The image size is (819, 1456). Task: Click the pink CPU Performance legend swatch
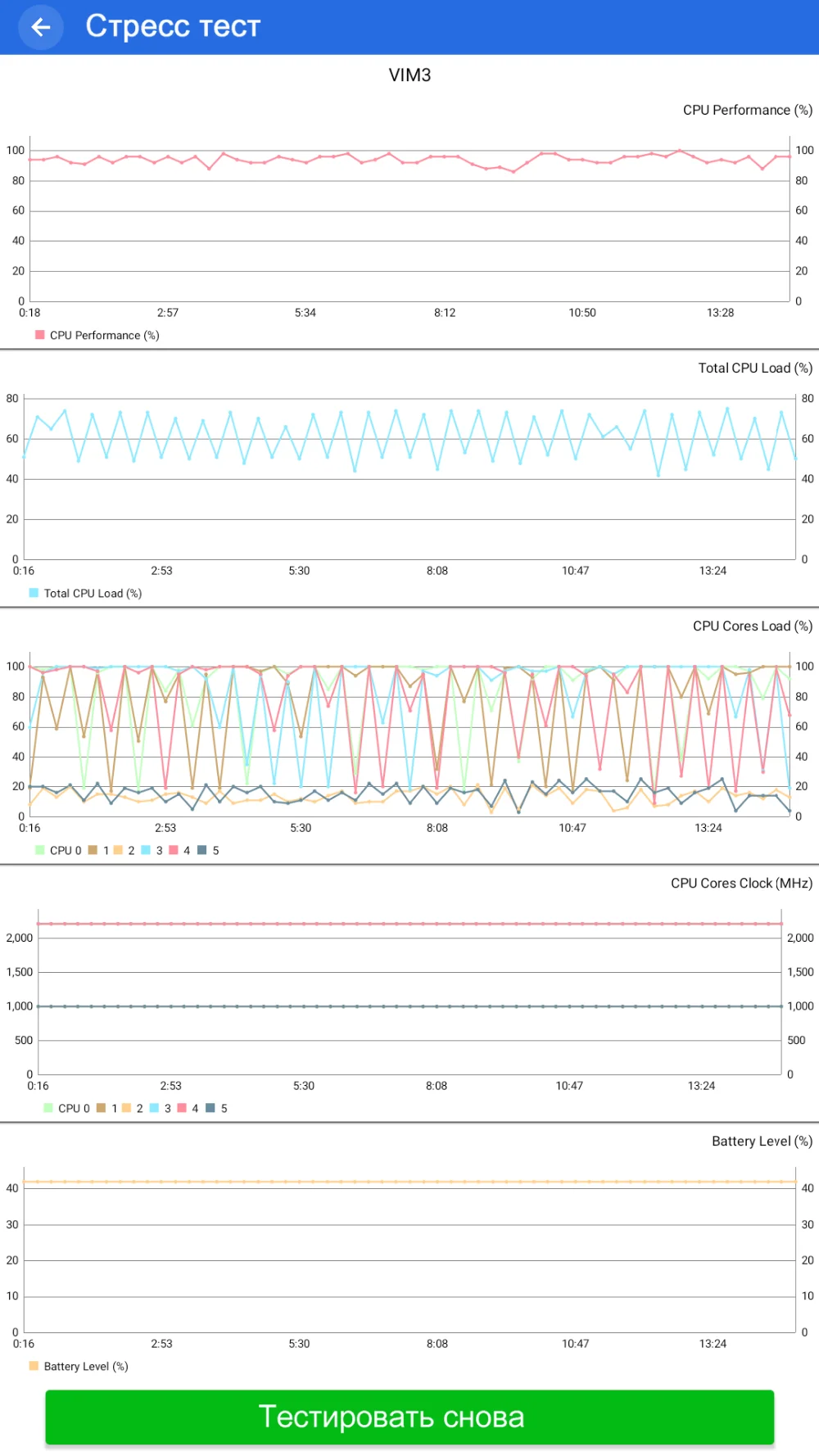click(40, 335)
